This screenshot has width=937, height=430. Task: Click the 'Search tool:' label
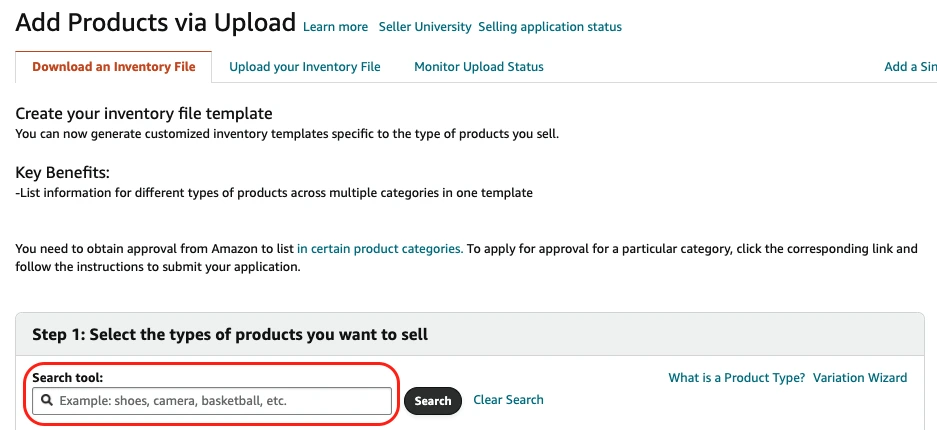(68, 378)
